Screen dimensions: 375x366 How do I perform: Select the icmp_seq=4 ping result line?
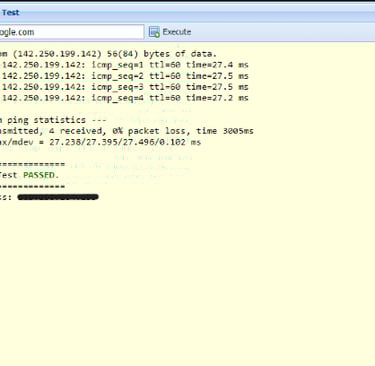[124, 98]
